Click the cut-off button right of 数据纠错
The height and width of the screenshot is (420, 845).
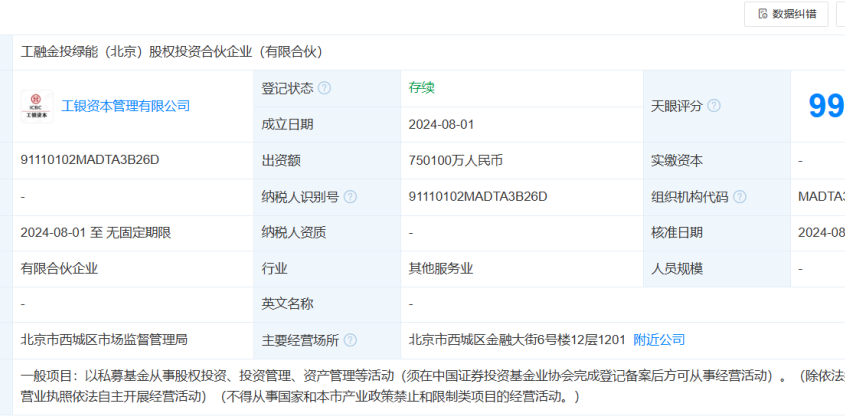[840, 13]
